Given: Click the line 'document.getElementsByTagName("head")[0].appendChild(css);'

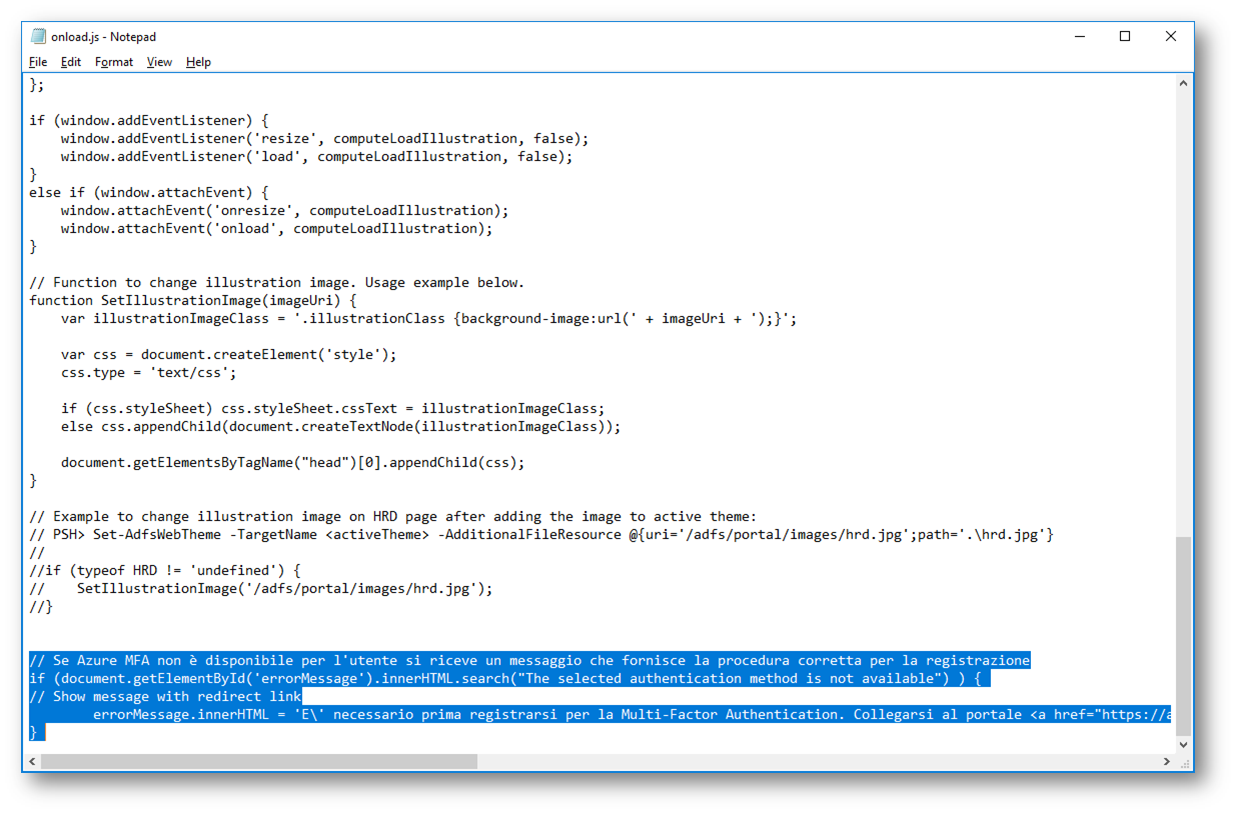Looking at the screenshot, I should pyautogui.click(x=292, y=462).
